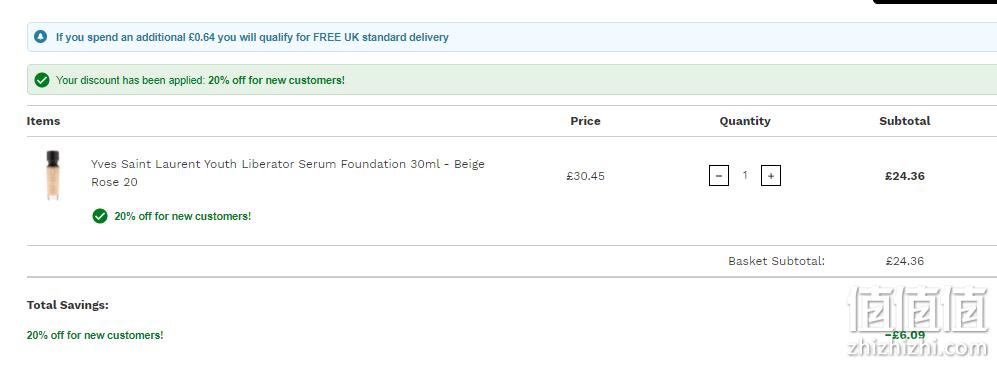Click the Price column header
Image resolution: width=997 pixels, height=365 pixels.
585,121
